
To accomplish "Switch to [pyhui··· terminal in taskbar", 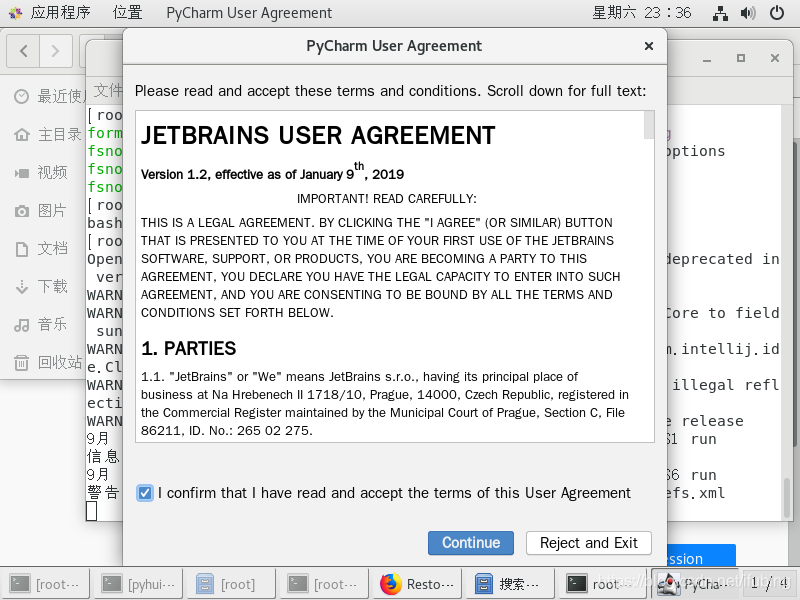I will pos(138,584).
